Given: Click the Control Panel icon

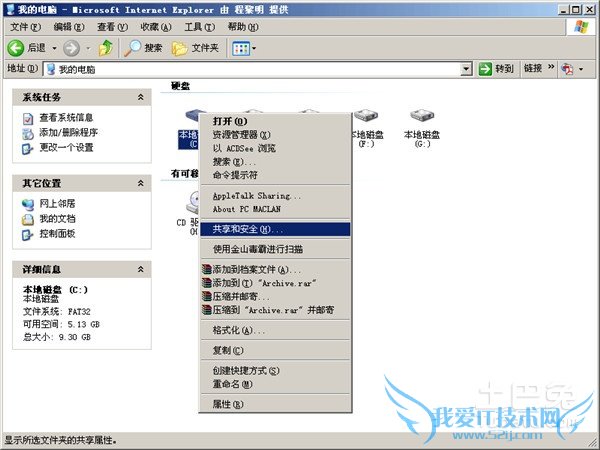Looking at the screenshot, I should (28, 235).
